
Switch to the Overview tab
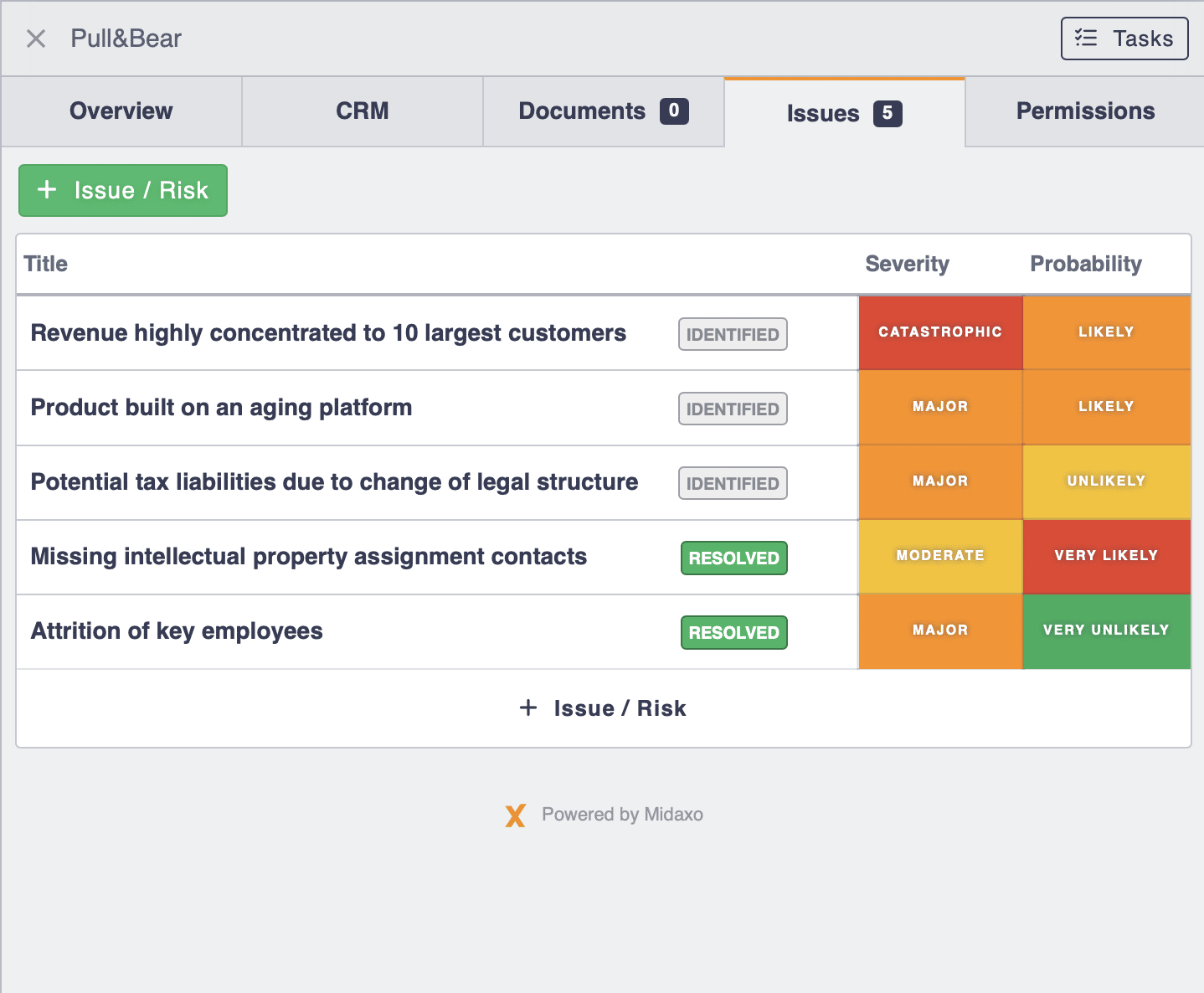tap(121, 111)
